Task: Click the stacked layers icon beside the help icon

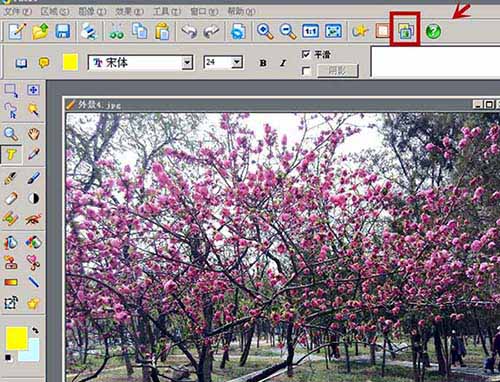Action: click(406, 31)
